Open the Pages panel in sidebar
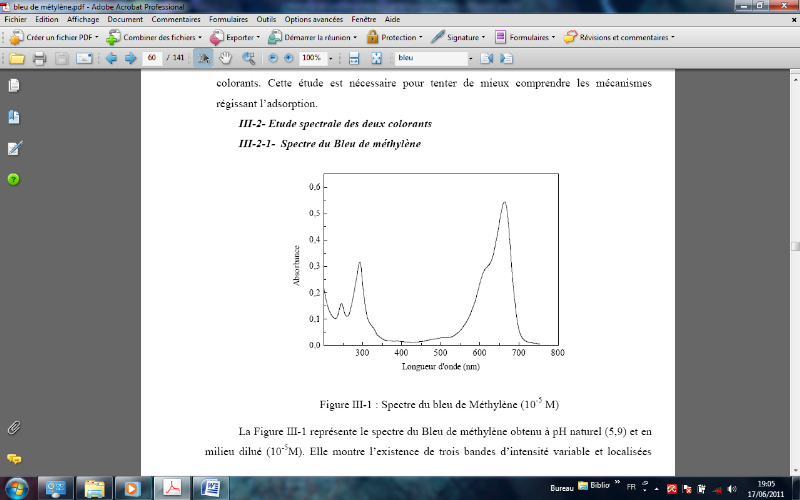800x500 pixels. tap(14, 85)
